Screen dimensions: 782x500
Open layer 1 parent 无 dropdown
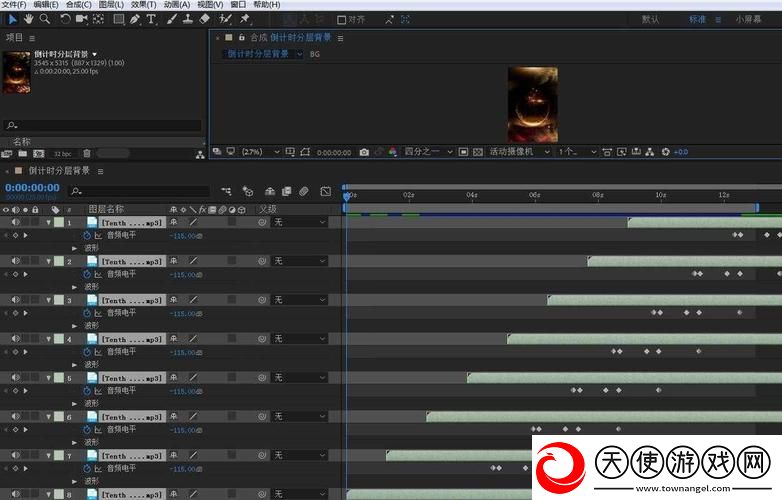pyautogui.click(x=299, y=222)
